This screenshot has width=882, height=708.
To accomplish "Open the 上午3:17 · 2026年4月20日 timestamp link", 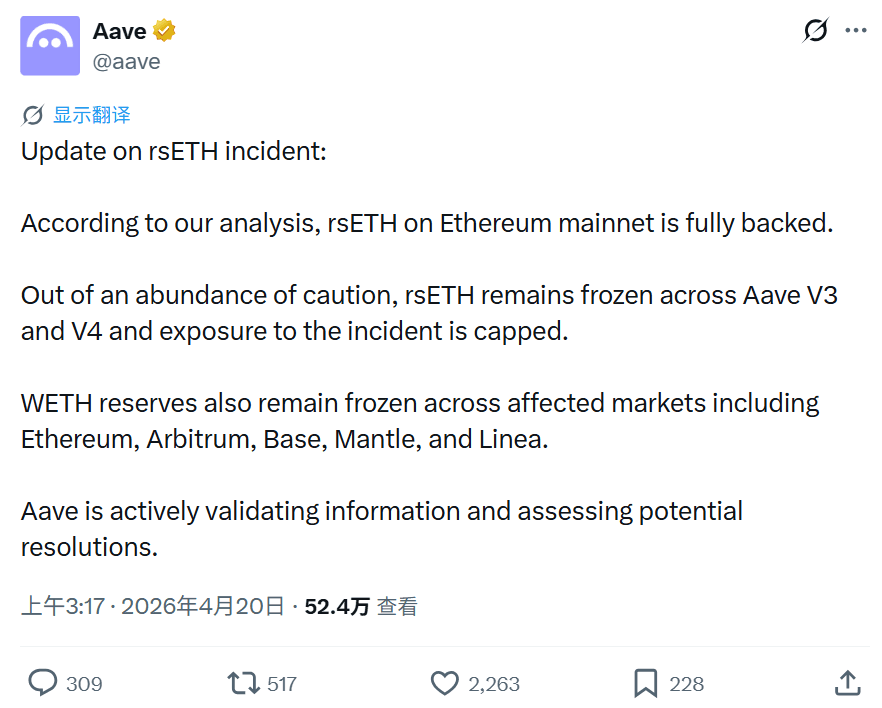I will pyautogui.click(x=153, y=606).
